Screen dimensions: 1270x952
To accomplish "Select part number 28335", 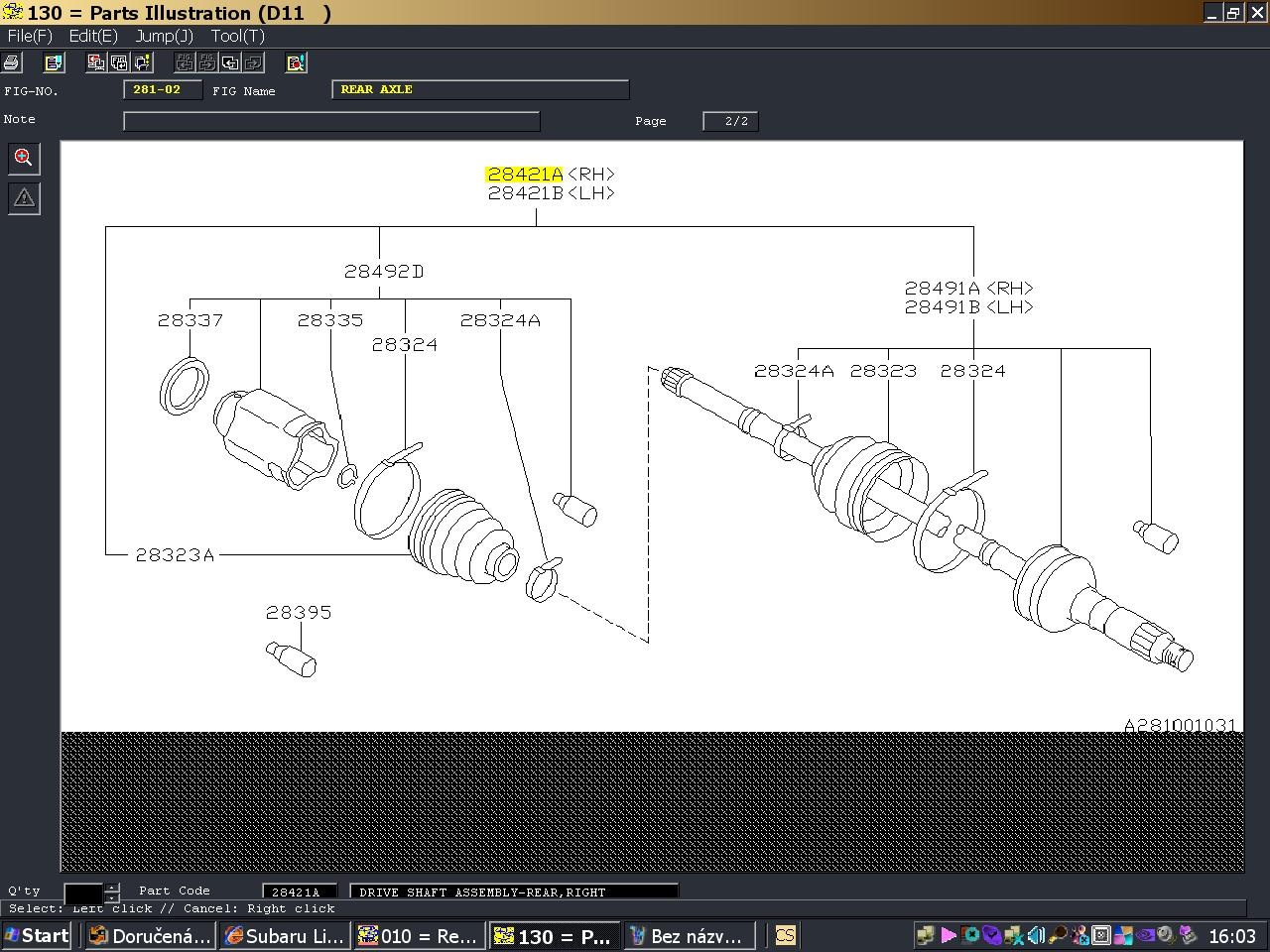I will click(x=330, y=320).
